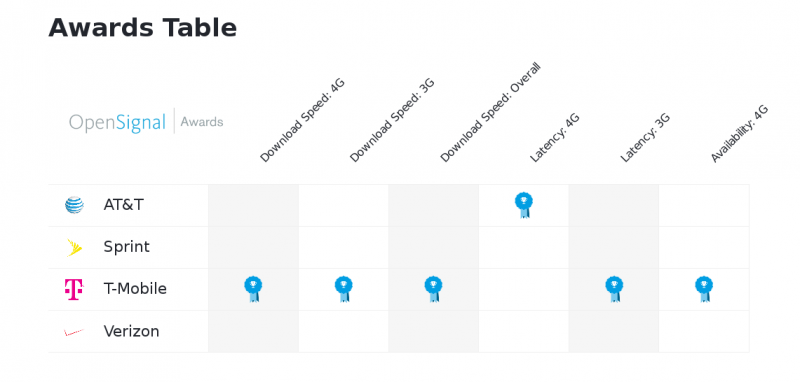Viewport: 800px width, 382px height.
Task: Click the Latency: 4G column header
Action: click(x=555, y=138)
